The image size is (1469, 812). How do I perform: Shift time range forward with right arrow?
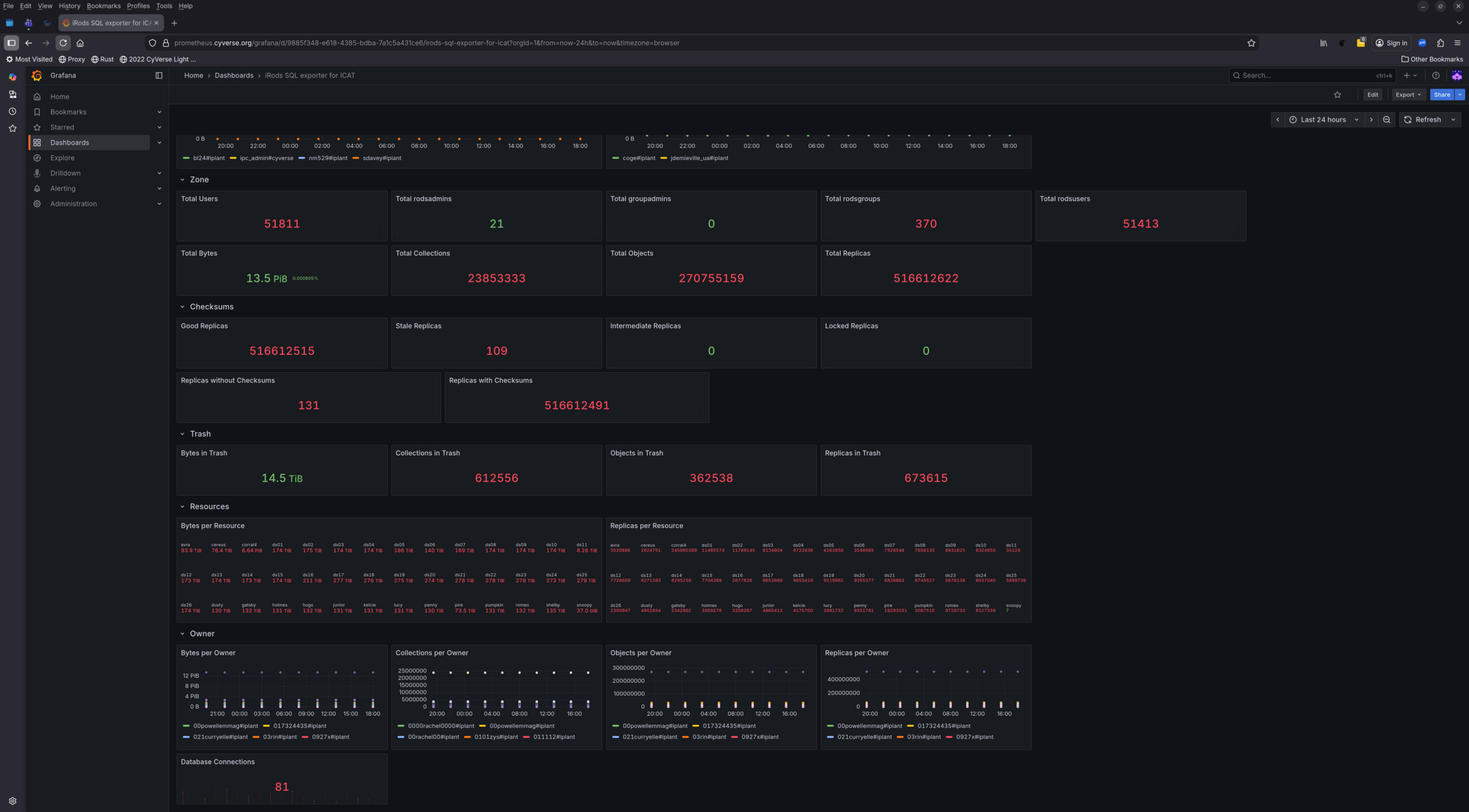(x=1372, y=120)
